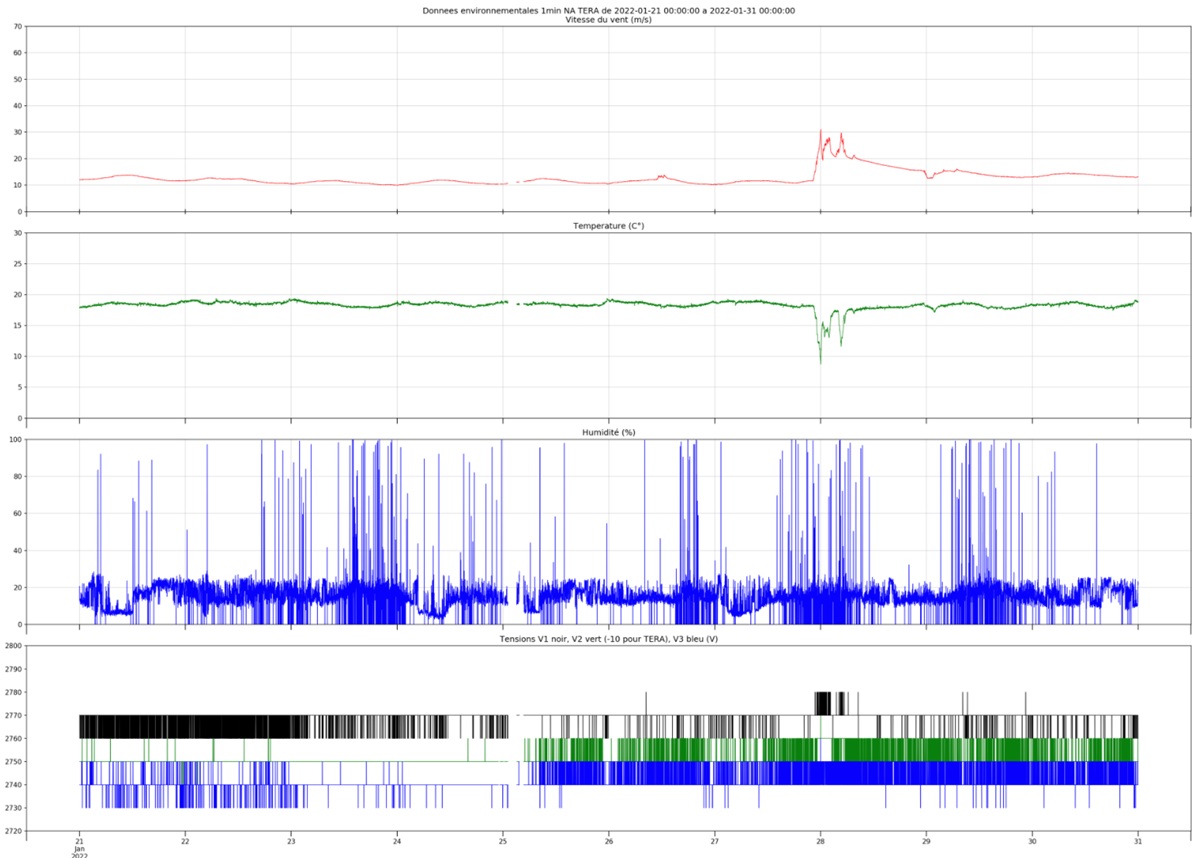1200x858 pixels.
Task: Click y-axis value 70 on the wind plot
Action: click(x=17, y=27)
